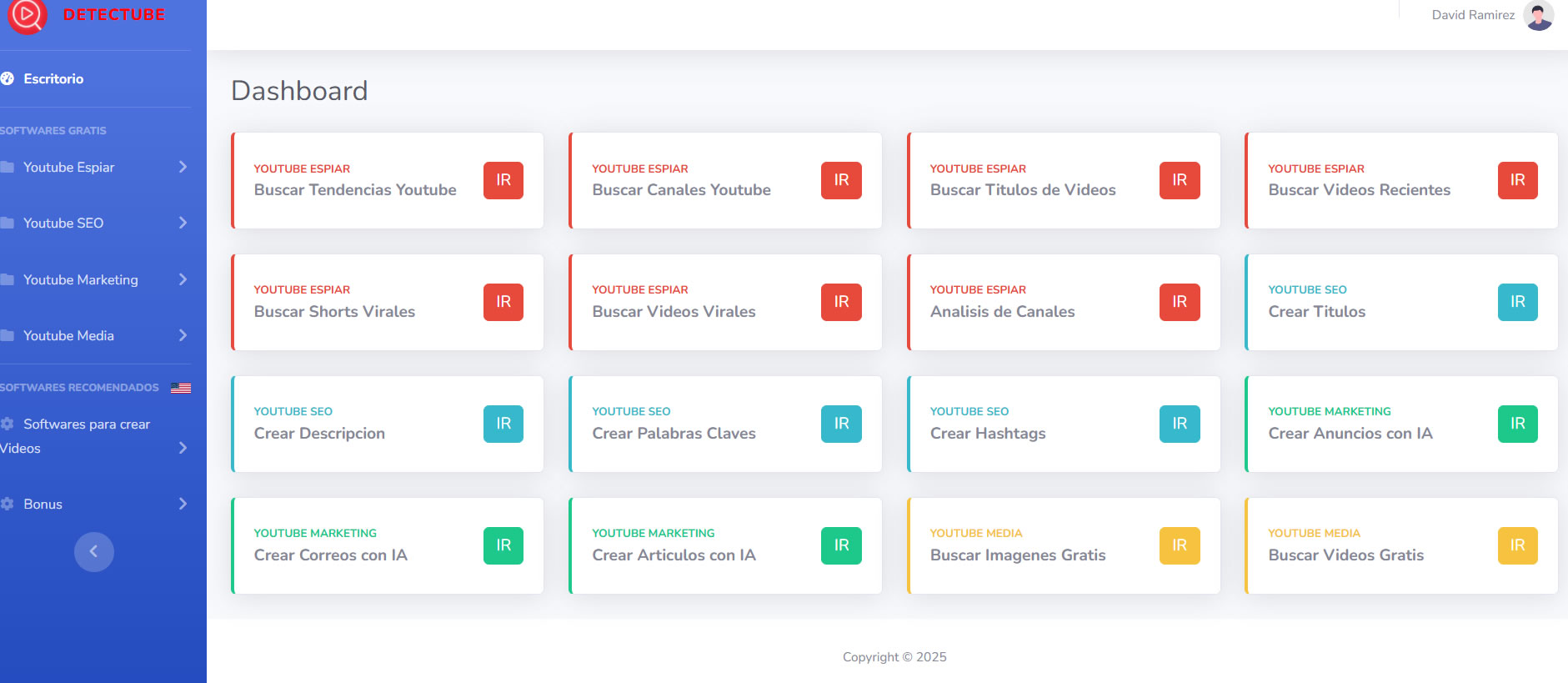Click the Crear Articulos con IA title
This screenshot has width=1568, height=683.
tap(674, 555)
